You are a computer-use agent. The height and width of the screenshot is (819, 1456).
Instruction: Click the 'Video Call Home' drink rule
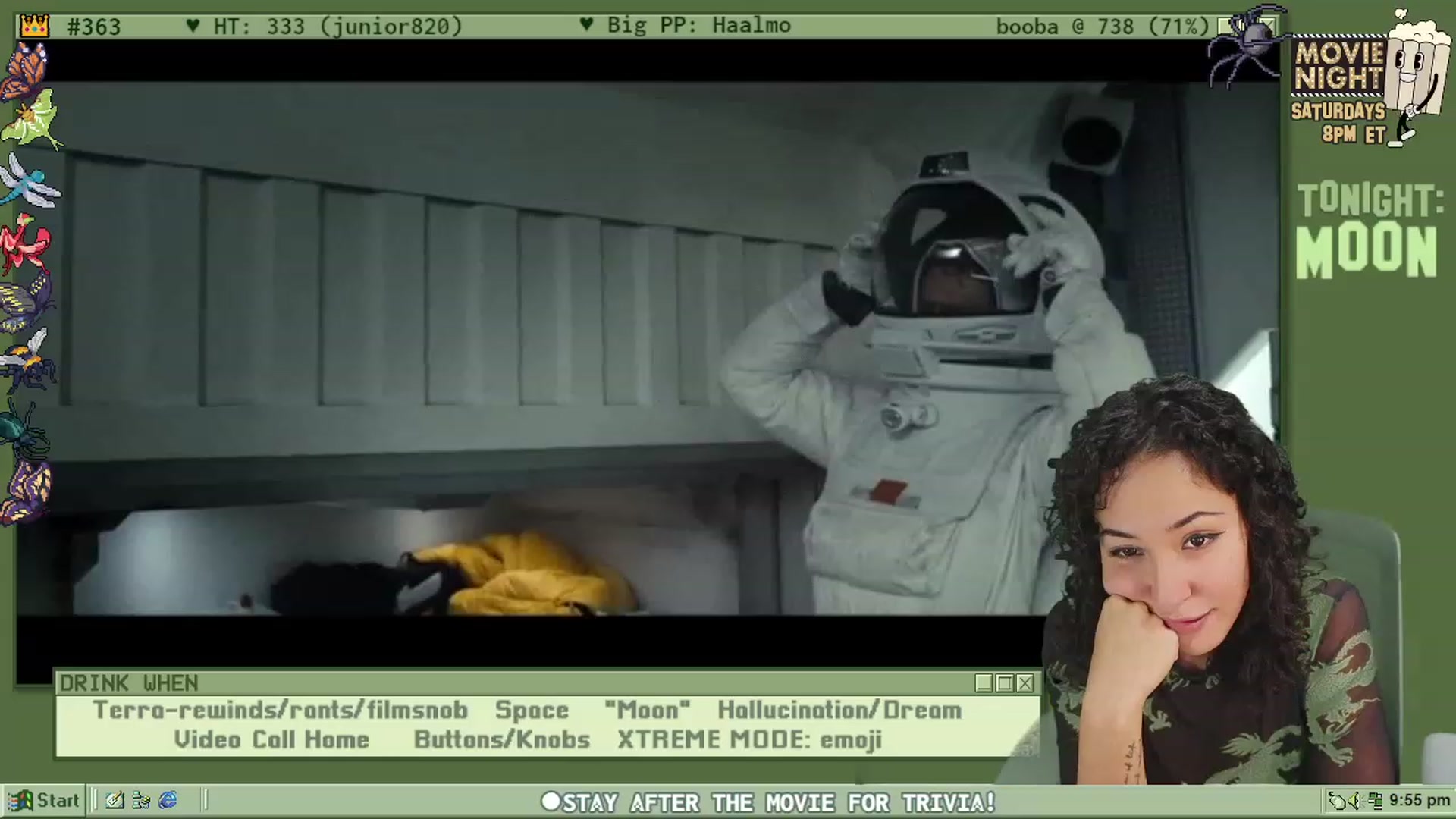(x=271, y=740)
